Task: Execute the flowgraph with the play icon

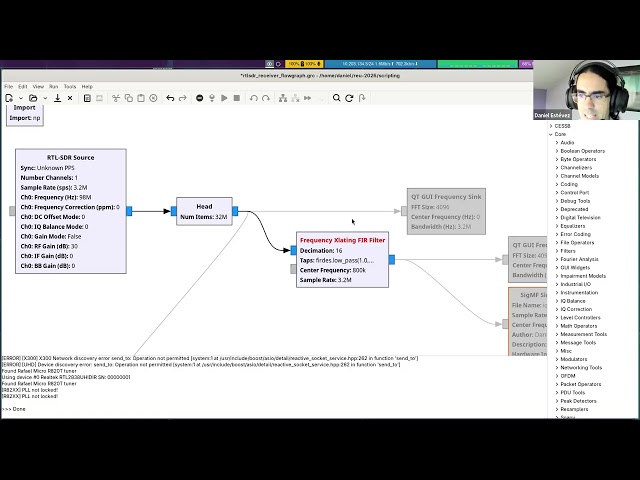Action: point(224,98)
